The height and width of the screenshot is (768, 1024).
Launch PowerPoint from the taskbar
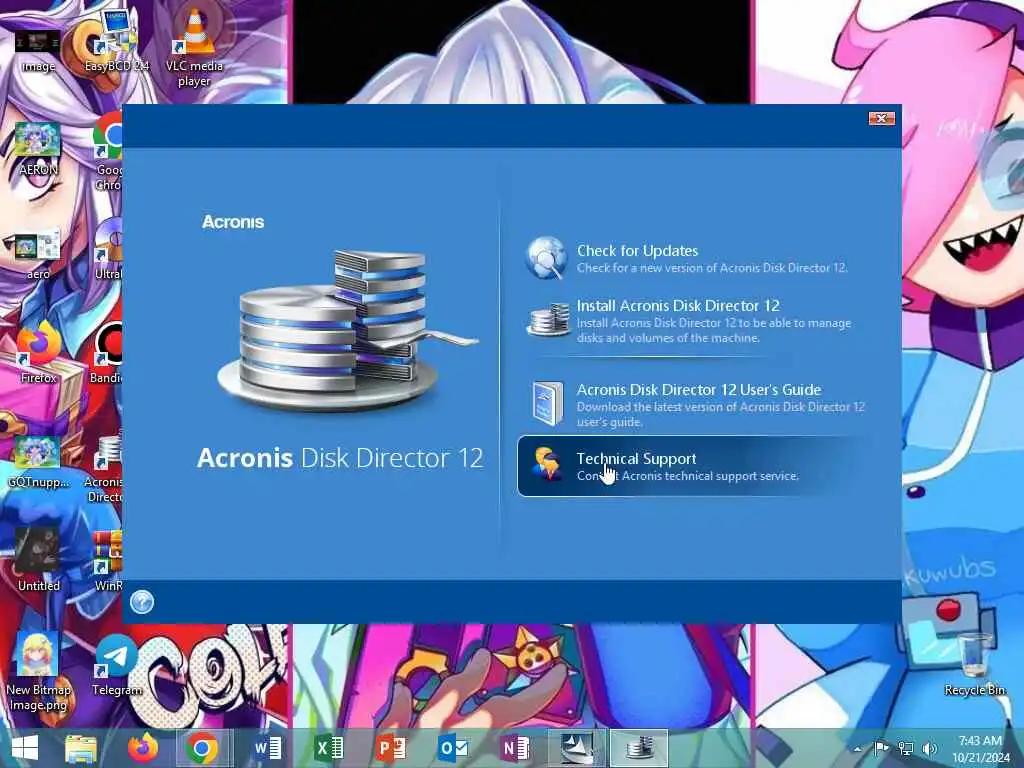click(391, 748)
